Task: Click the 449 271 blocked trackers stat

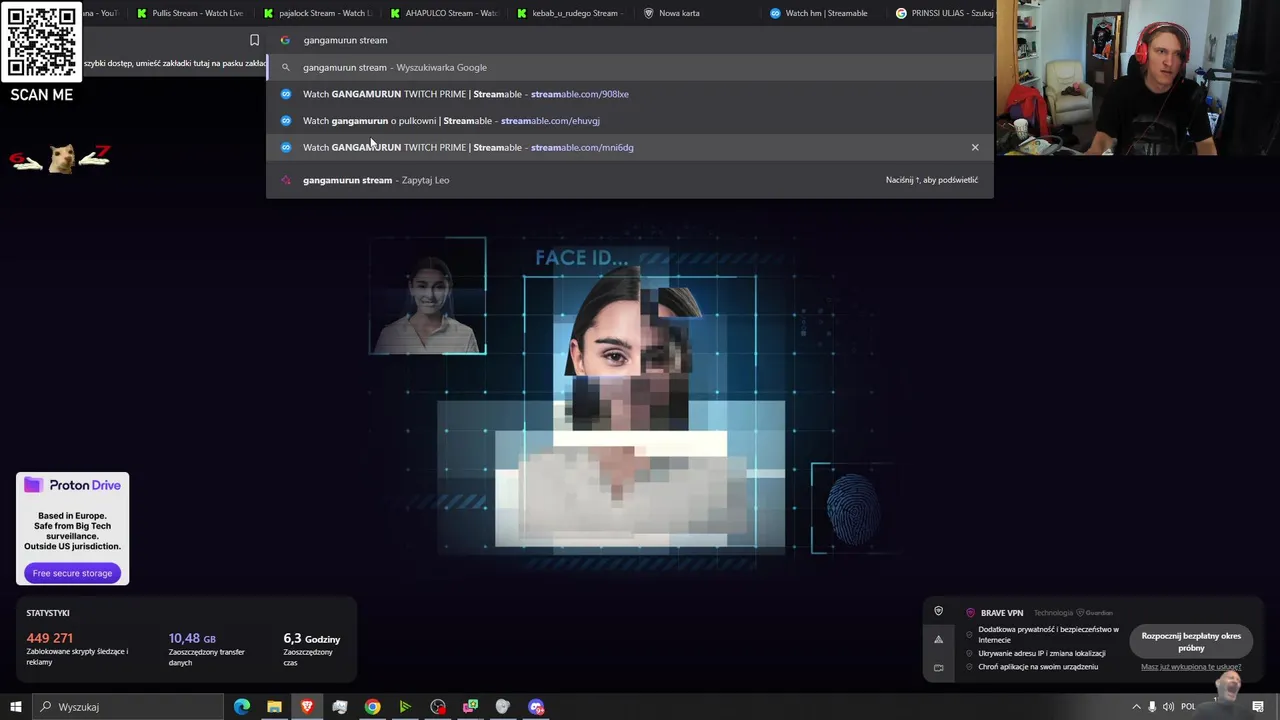Action: click(x=78, y=648)
